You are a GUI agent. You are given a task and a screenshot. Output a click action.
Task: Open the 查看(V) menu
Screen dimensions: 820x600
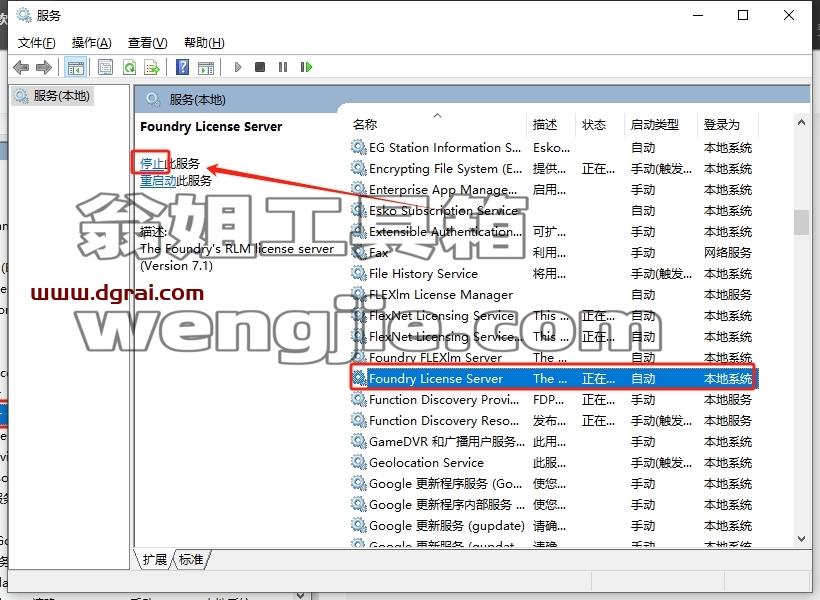147,43
